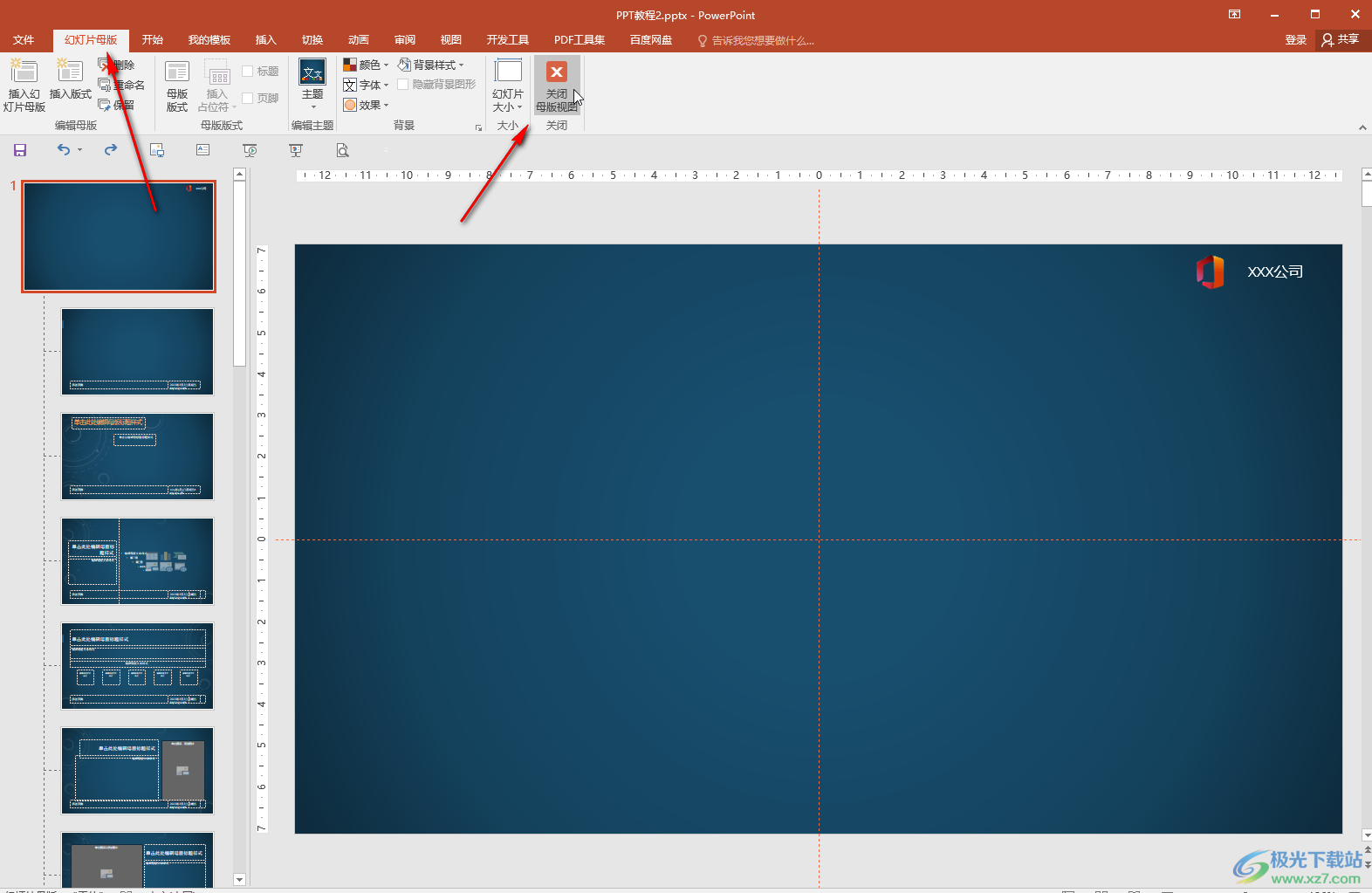Open the Effects (效果) dropdown
The height and width of the screenshot is (893, 1372).
[366, 105]
